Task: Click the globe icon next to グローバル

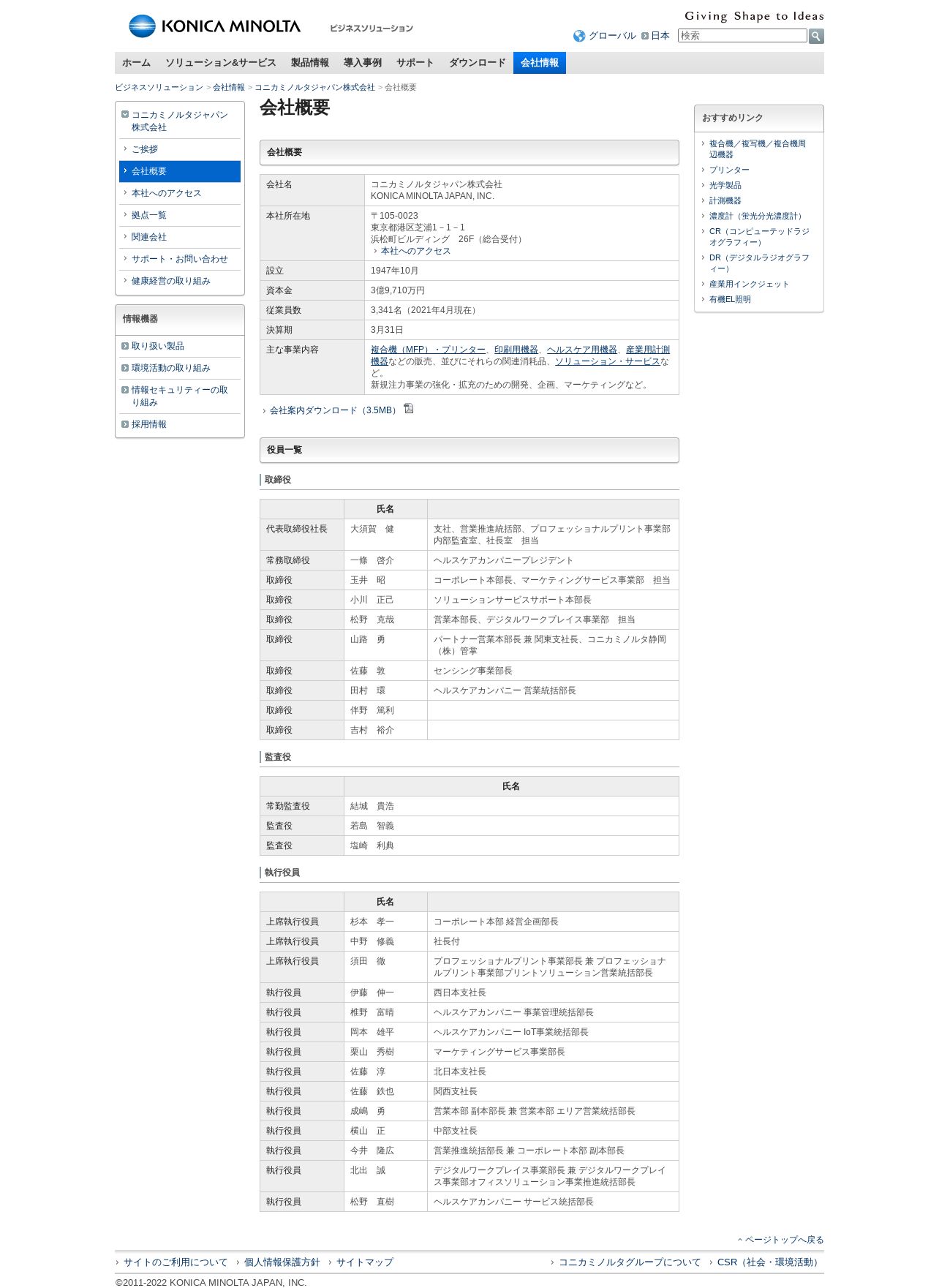Action: point(579,36)
